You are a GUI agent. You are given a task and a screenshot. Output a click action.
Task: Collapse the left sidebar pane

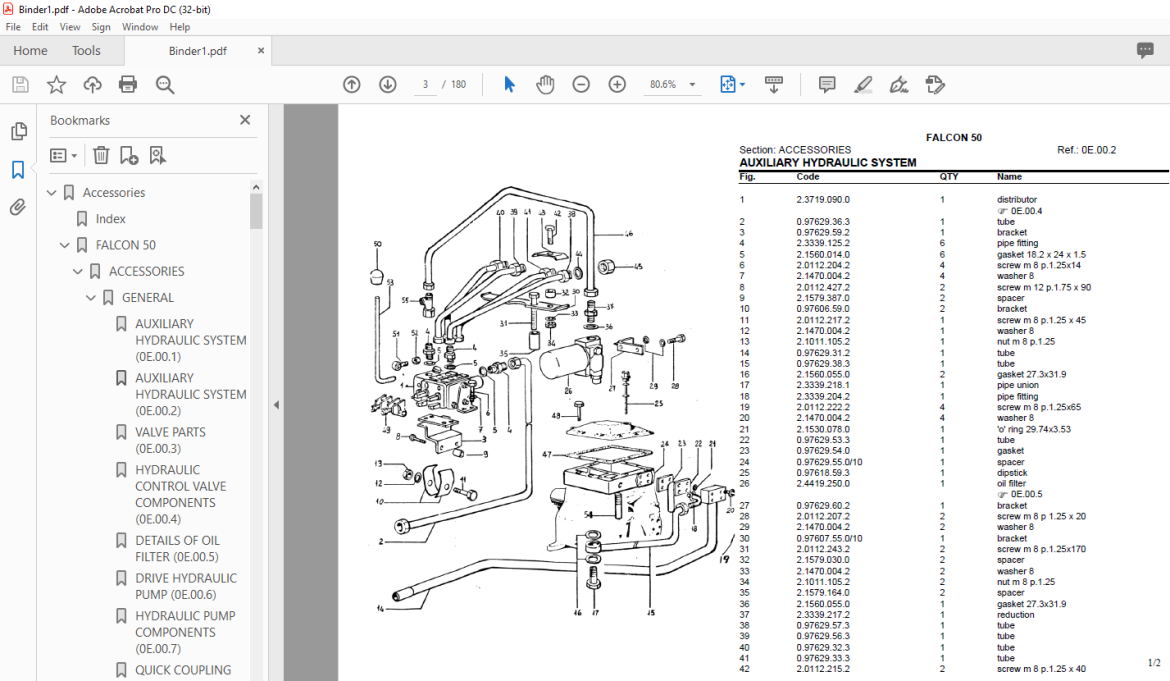pyautogui.click(x=276, y=405)
